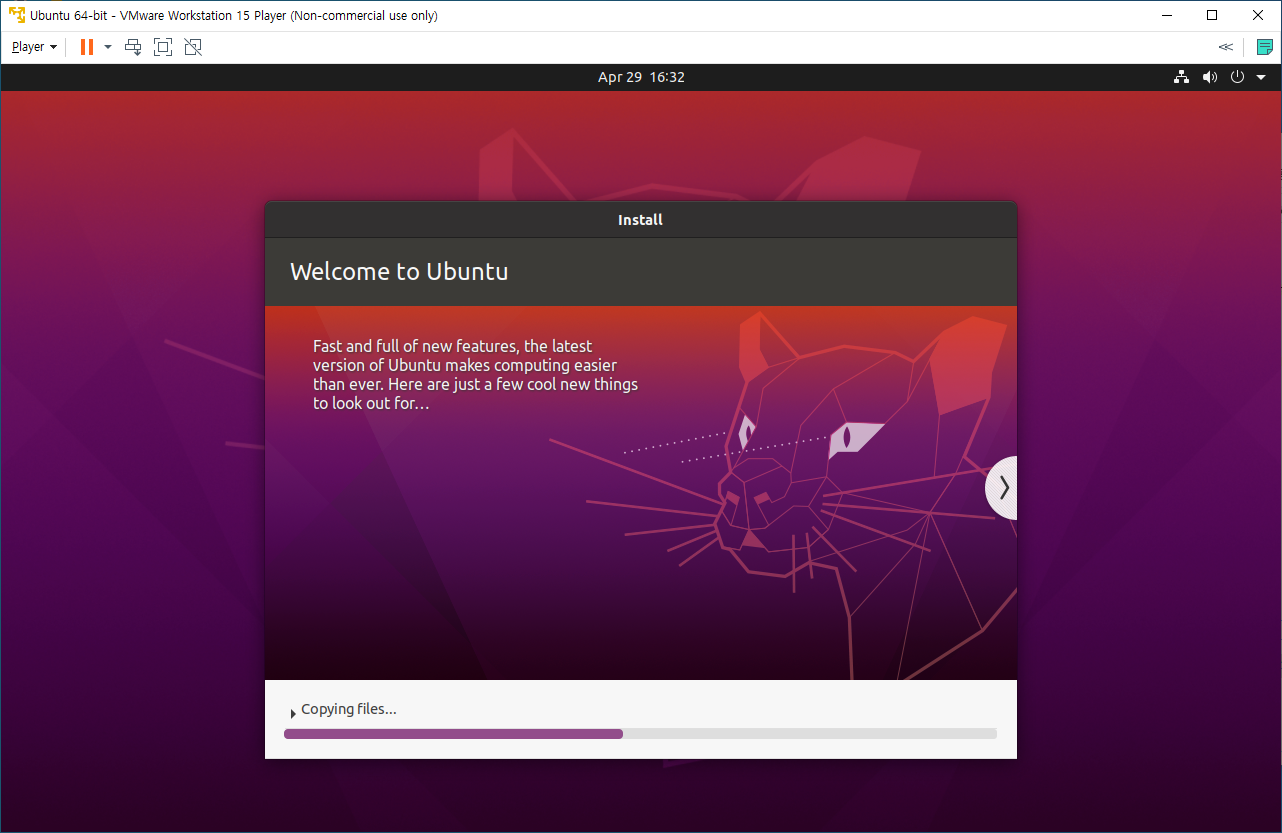Open the Player menu in VMware
The height and width of the screenshot is (833, 1282).
(x=34, y=47)
